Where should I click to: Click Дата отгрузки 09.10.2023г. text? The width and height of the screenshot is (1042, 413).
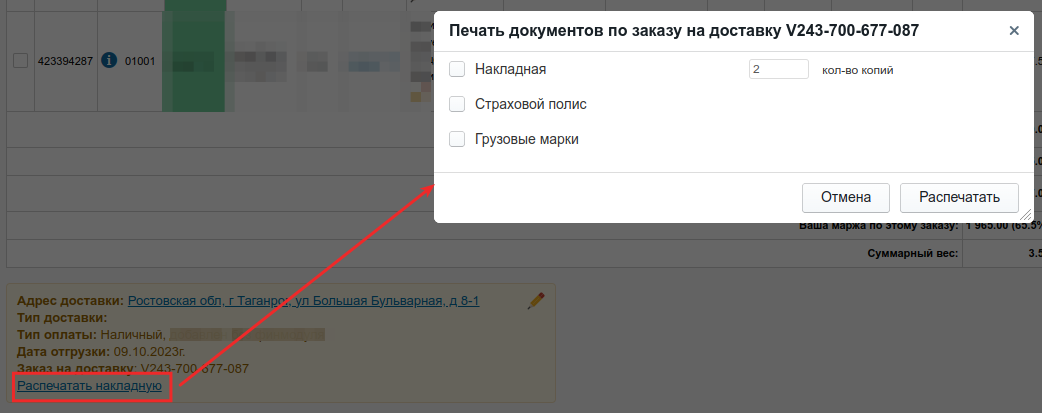click(x=101, y=352)
